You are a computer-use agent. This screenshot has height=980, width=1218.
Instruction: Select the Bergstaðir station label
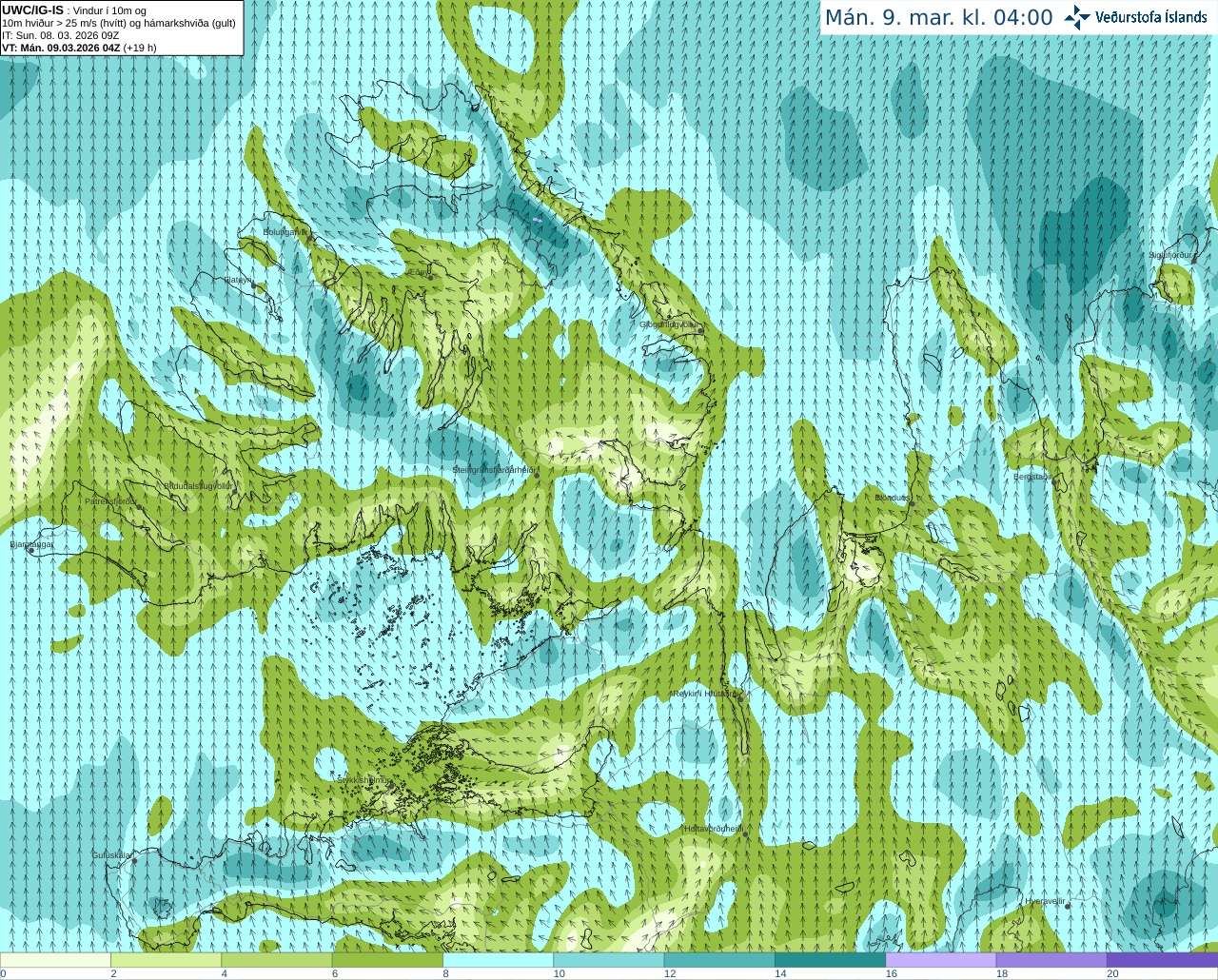[1032, 477]
